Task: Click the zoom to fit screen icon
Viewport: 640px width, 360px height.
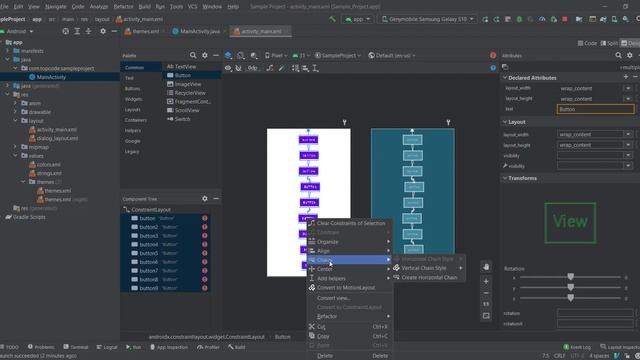Action: [x=486, y=316]
